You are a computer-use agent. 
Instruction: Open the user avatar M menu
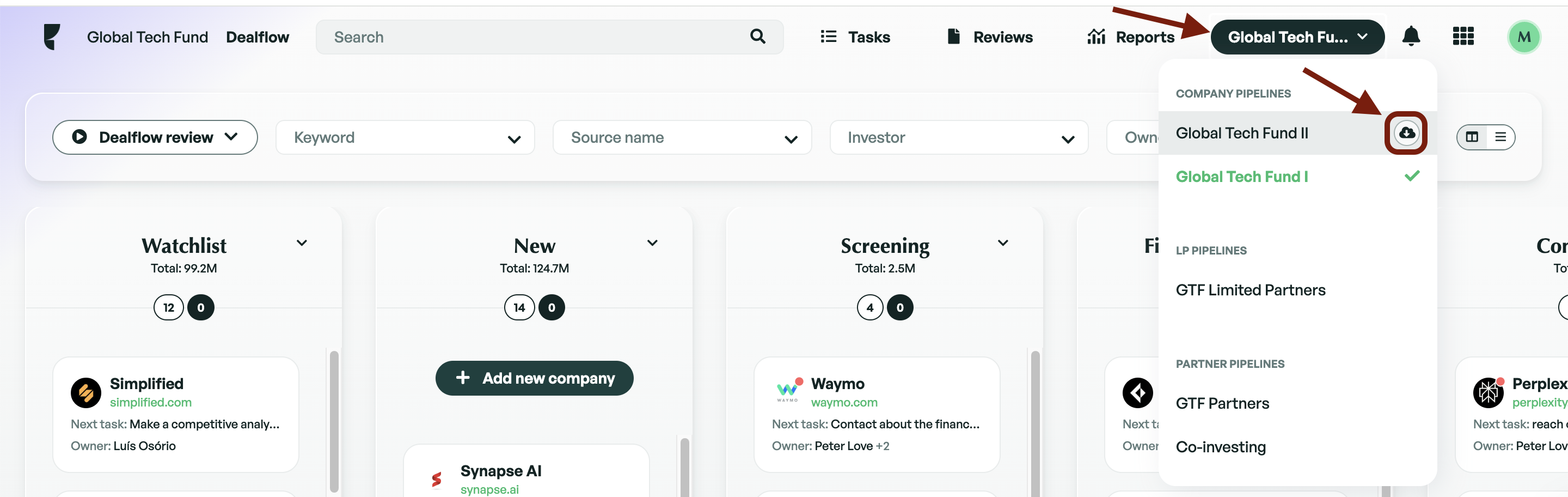[1523, 37]
